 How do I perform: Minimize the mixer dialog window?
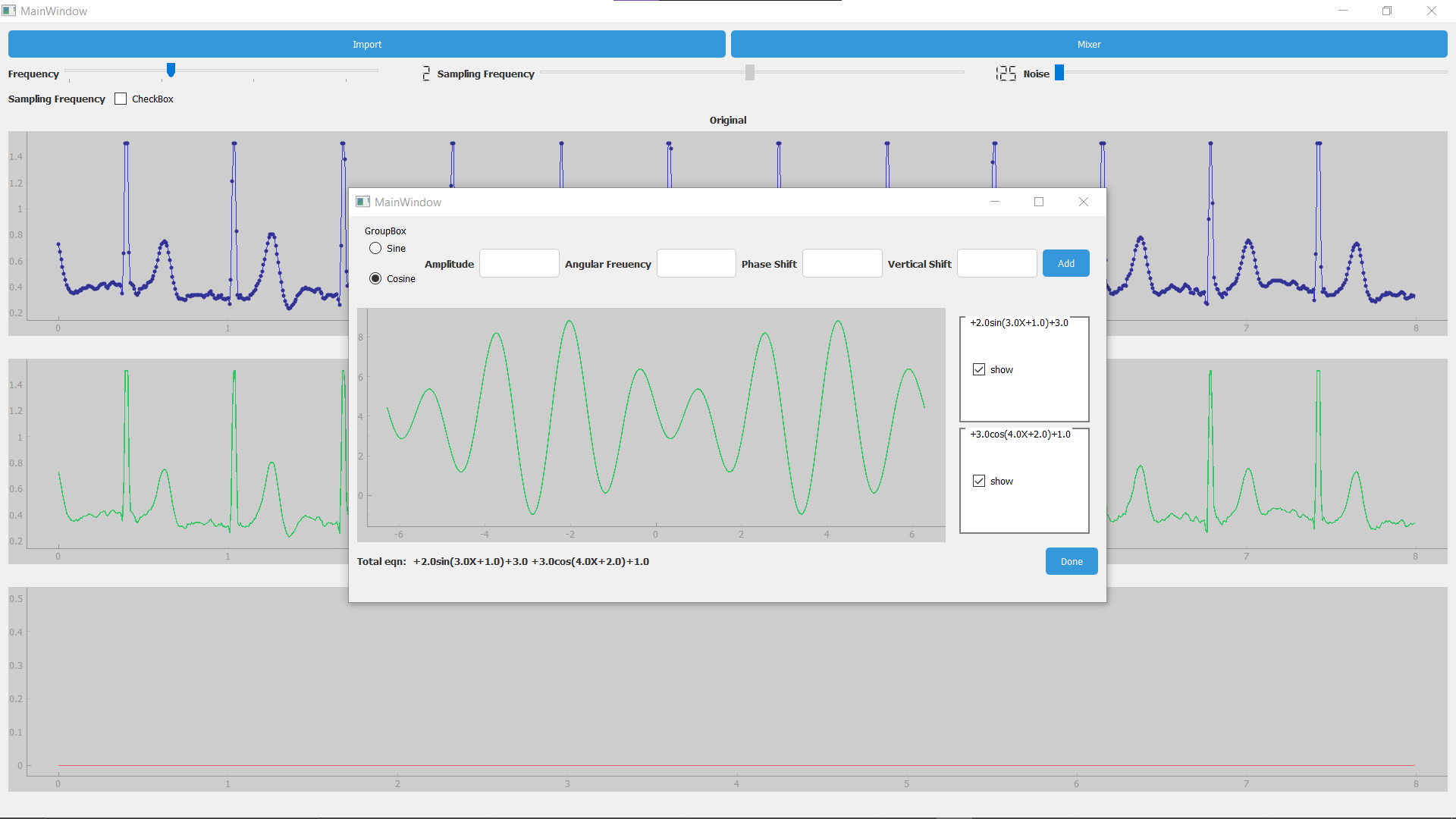995,202
